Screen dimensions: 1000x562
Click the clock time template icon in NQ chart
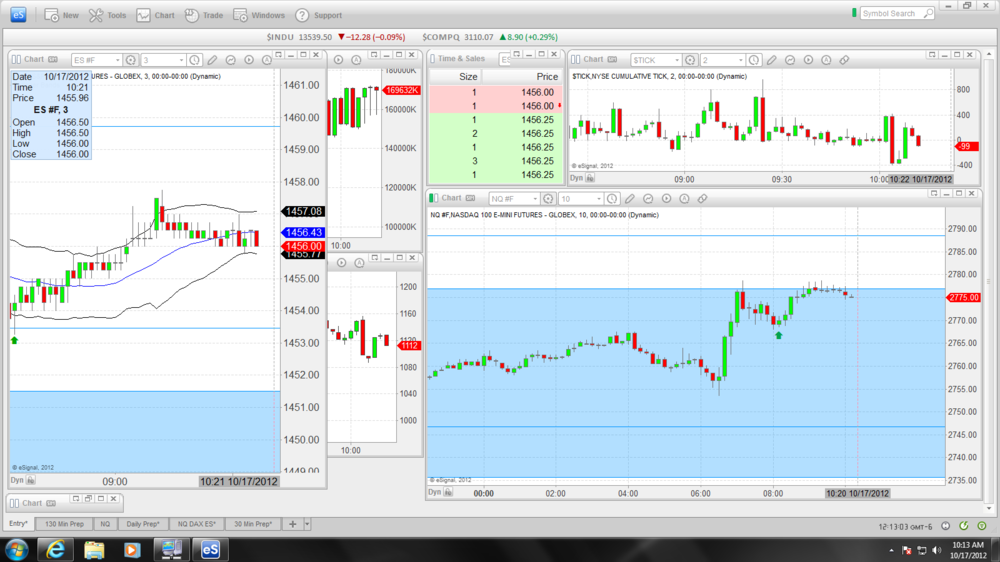612,199
